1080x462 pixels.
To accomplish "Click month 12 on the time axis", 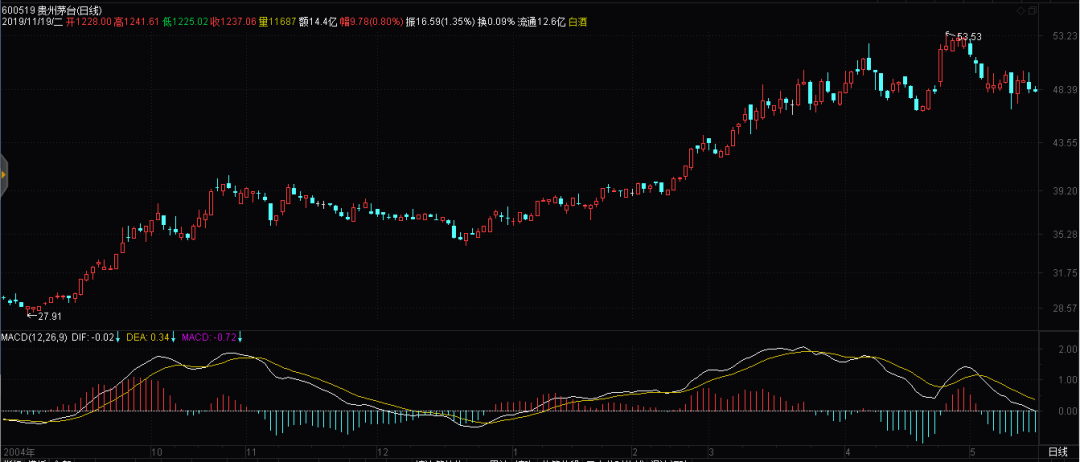I will pyautogui.click(x=382, y=452).
